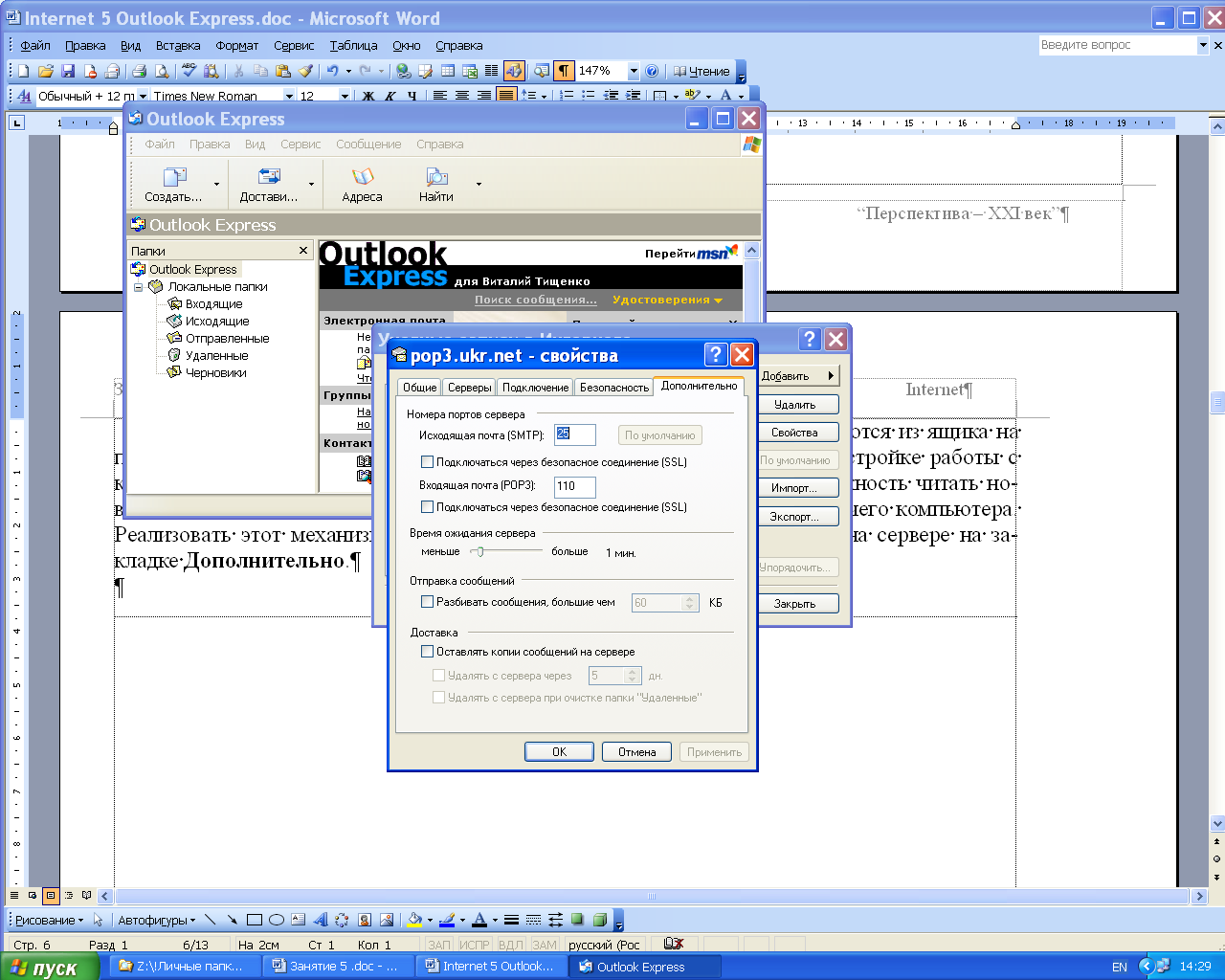Image resolution: width=1225 pixels, height=980 pixels.
Task: Switch to the Безопасность tab
Action: point(613,388)
